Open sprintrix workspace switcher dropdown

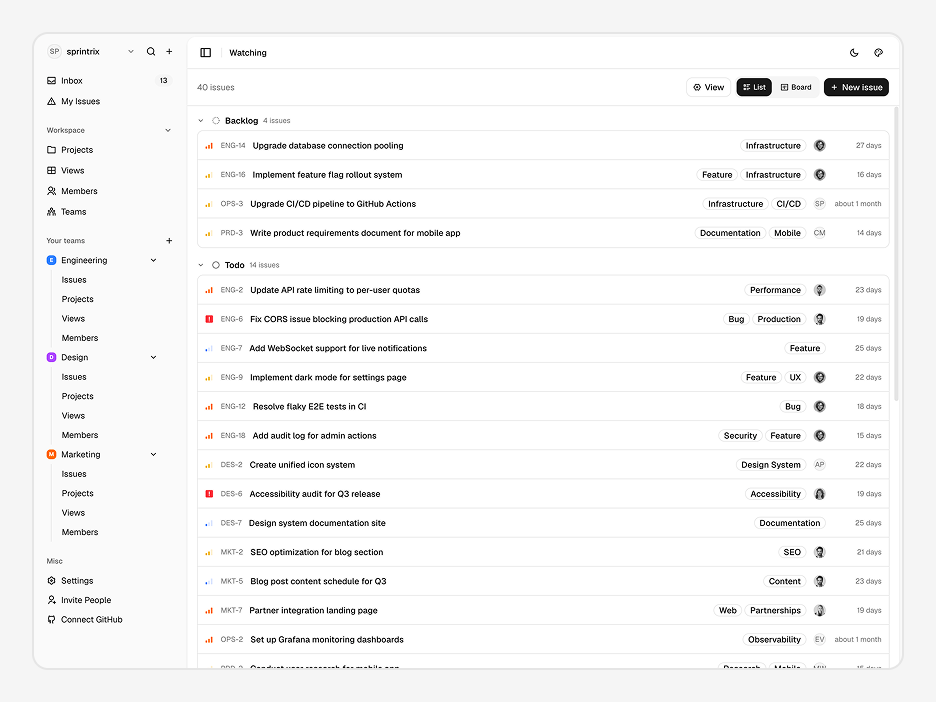[131, 51]
